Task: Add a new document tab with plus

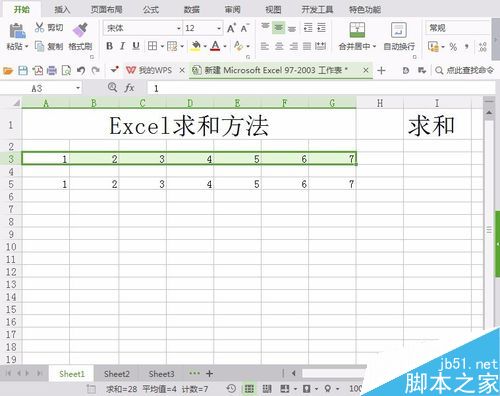Action: (381, 71)
